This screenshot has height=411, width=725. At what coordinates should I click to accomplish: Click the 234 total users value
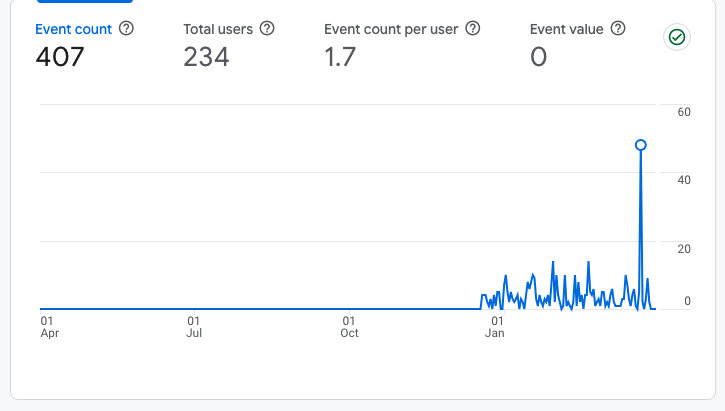click(206, 57)
